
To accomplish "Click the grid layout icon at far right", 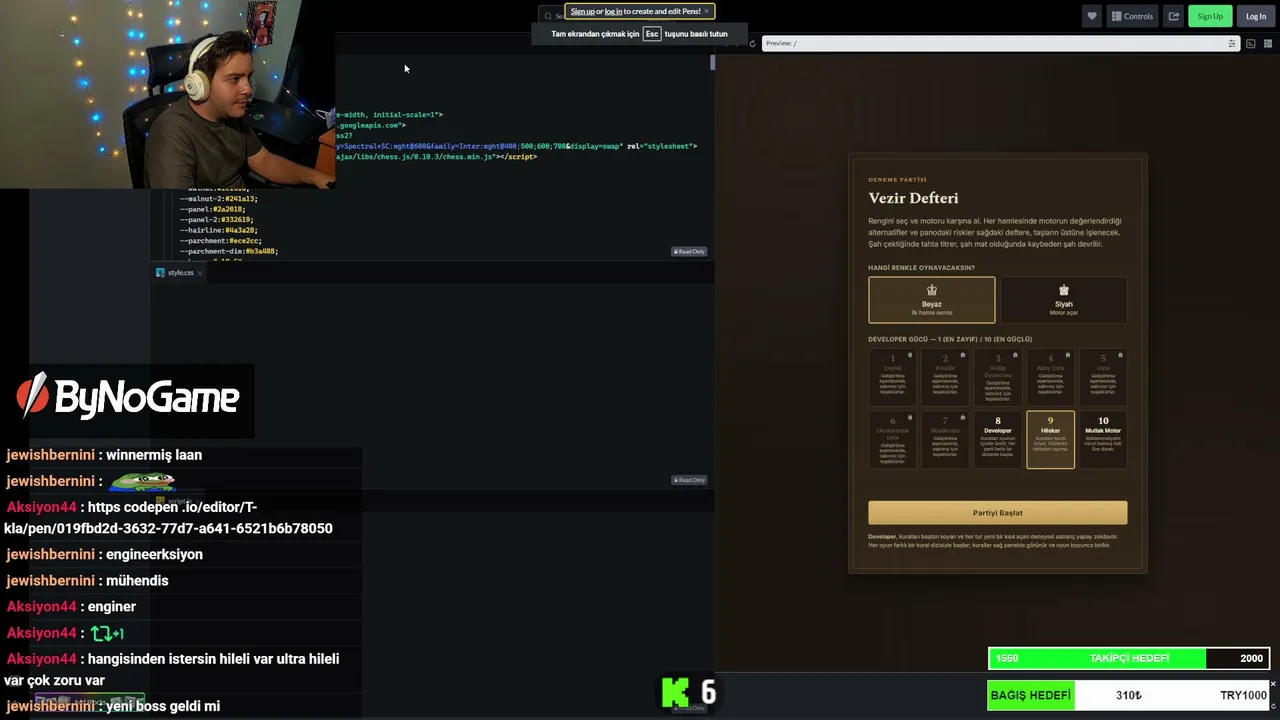I will (x=1268, y=43).
